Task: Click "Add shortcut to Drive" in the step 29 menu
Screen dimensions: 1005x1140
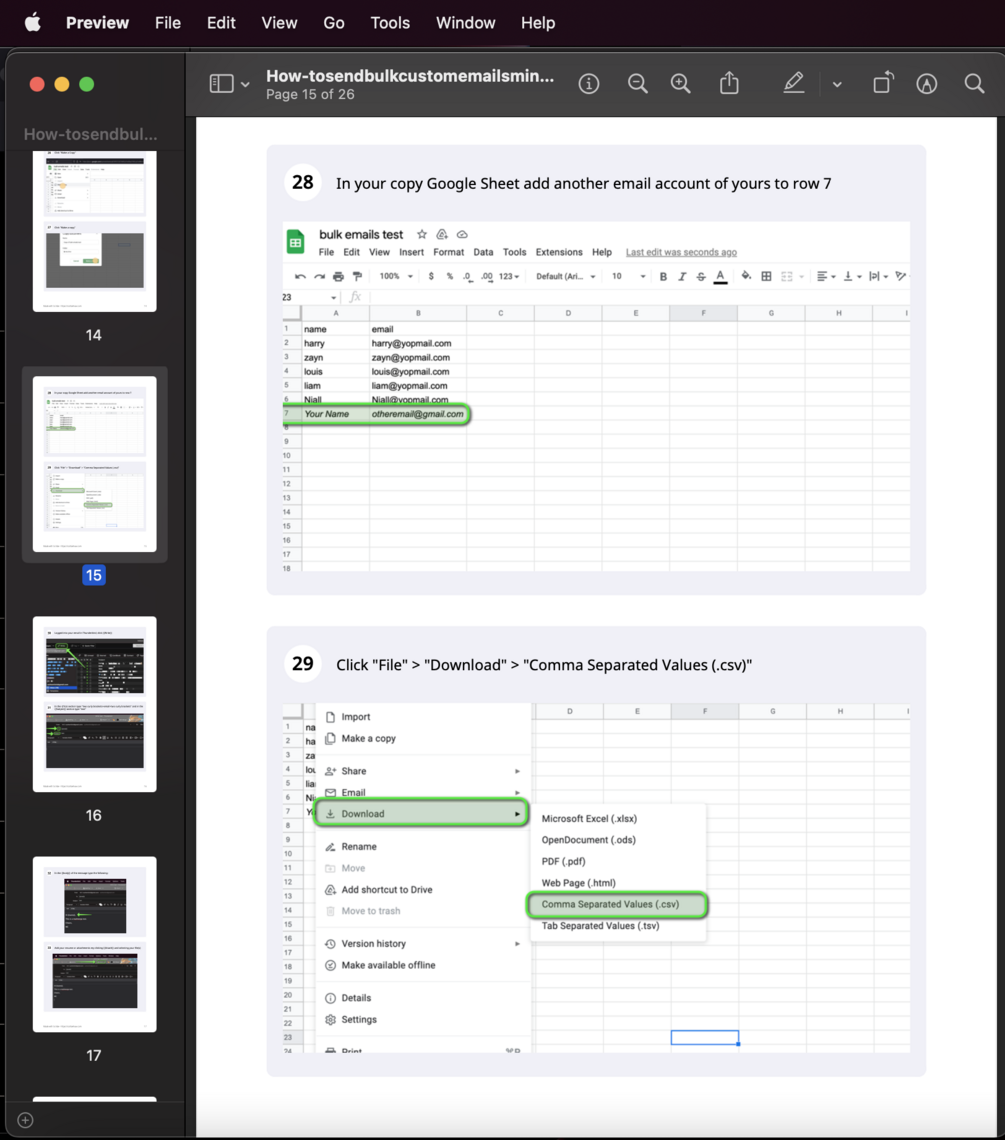Action: (387, 890)
